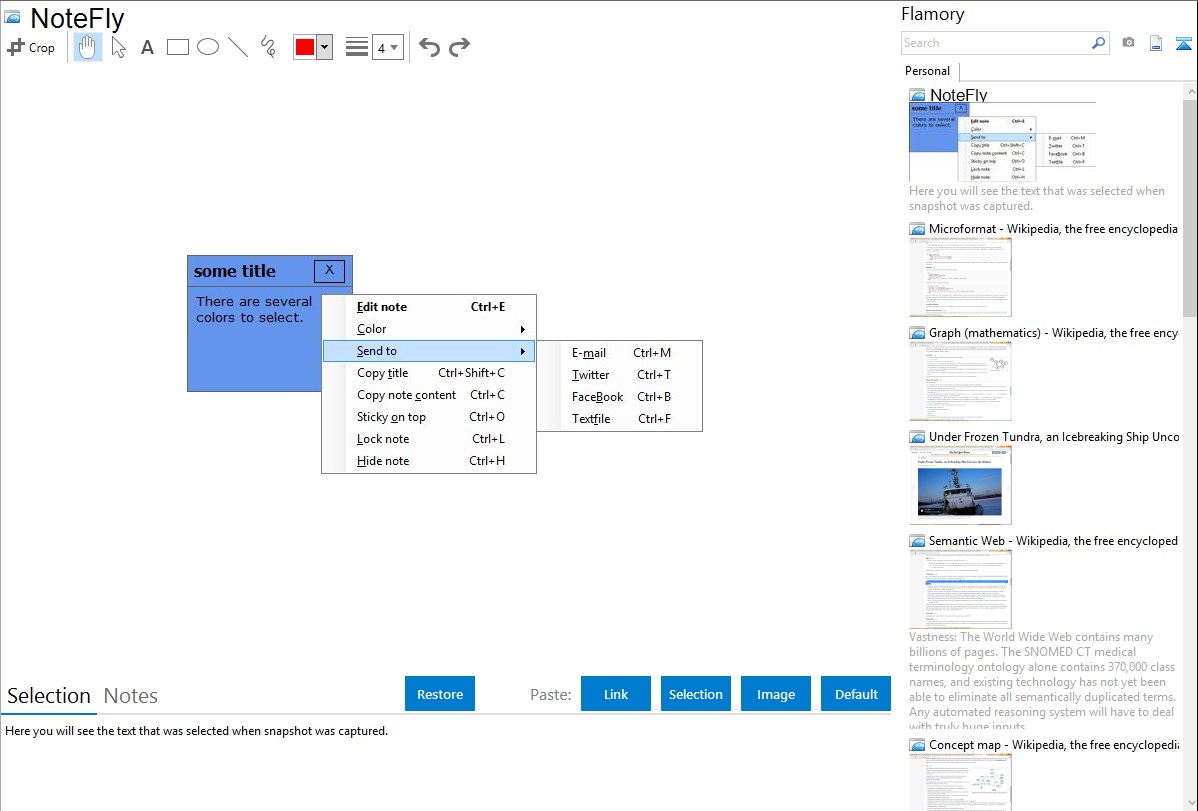Click the icon beside Semantic Web title

coord(917,541)
